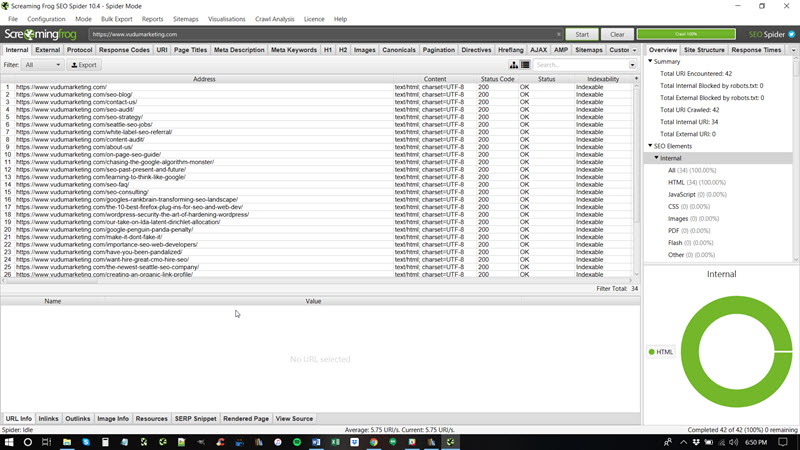The width and height of the screenshot is (800, 450).
Task: Collapse the SEO Elements section
Action: coord(651,146)
